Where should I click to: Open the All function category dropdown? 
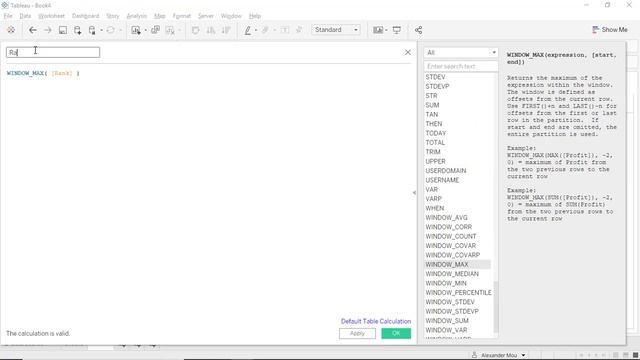coord(461,53)
